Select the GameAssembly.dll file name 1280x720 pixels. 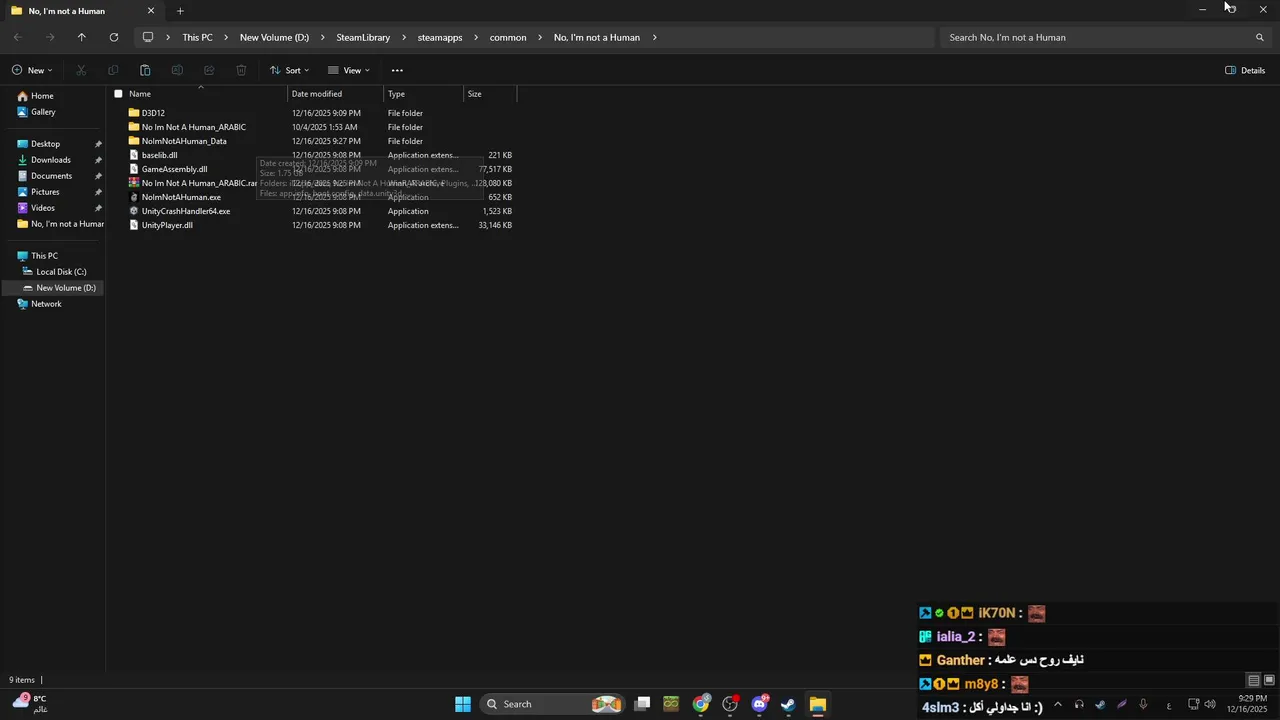pos(174,169)
